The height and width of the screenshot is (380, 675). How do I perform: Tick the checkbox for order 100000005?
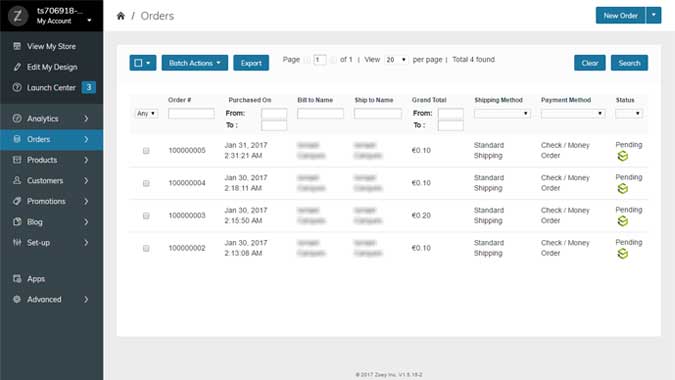[146, 151]
